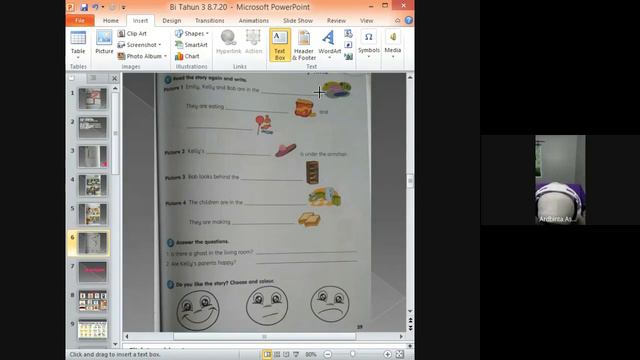The width and height of the screenshot is (640, 360).
Task: Click slide editor vertical scroll up arrow
Action: 410,77
